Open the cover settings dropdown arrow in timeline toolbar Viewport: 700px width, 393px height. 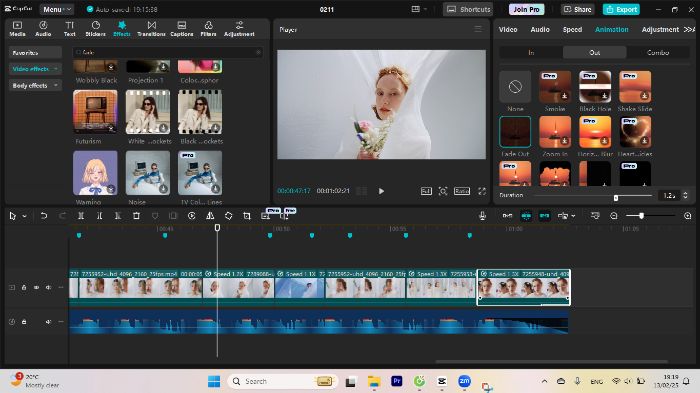(573, 217)
